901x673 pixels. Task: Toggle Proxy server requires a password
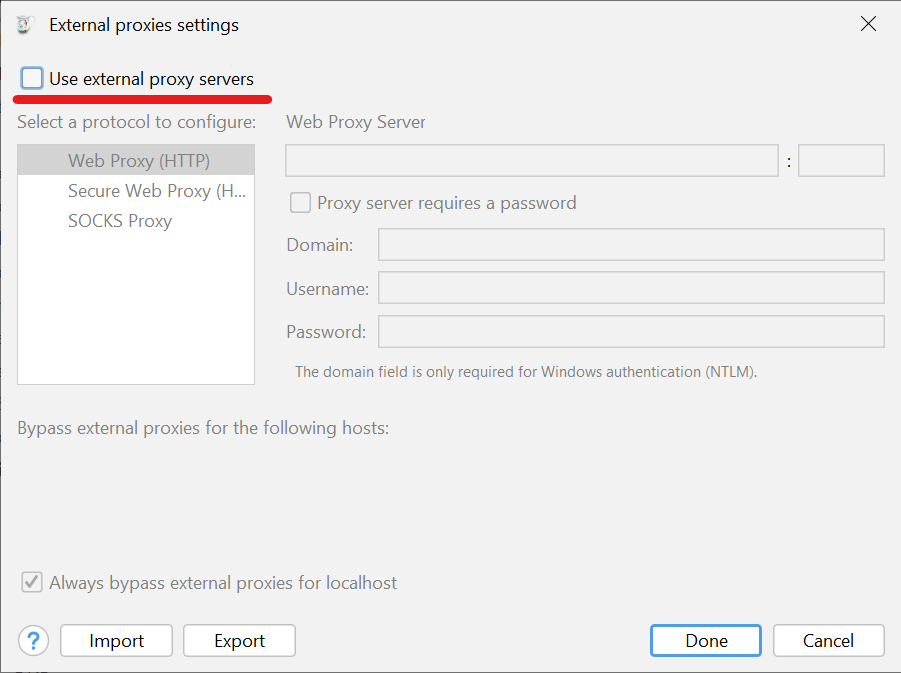[x=300, y=203]
